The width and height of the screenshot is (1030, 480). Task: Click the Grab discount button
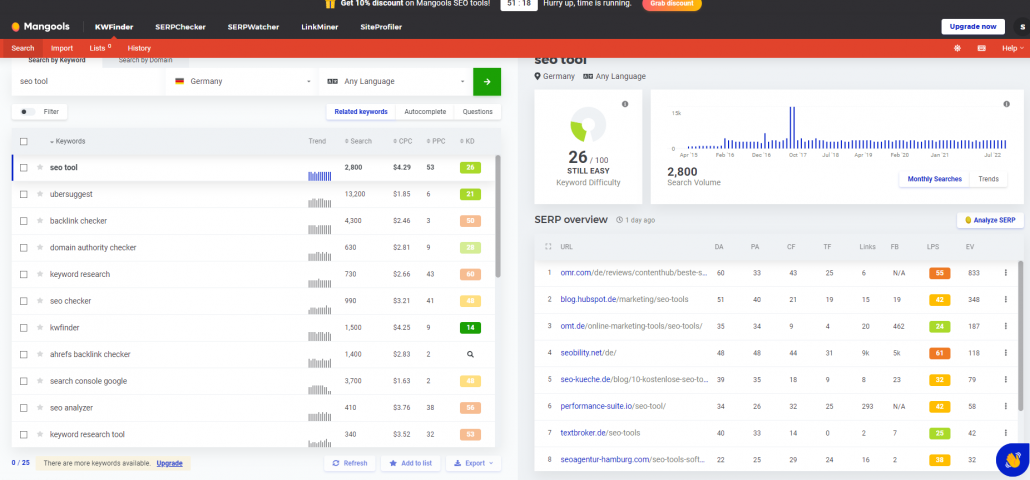672,4
